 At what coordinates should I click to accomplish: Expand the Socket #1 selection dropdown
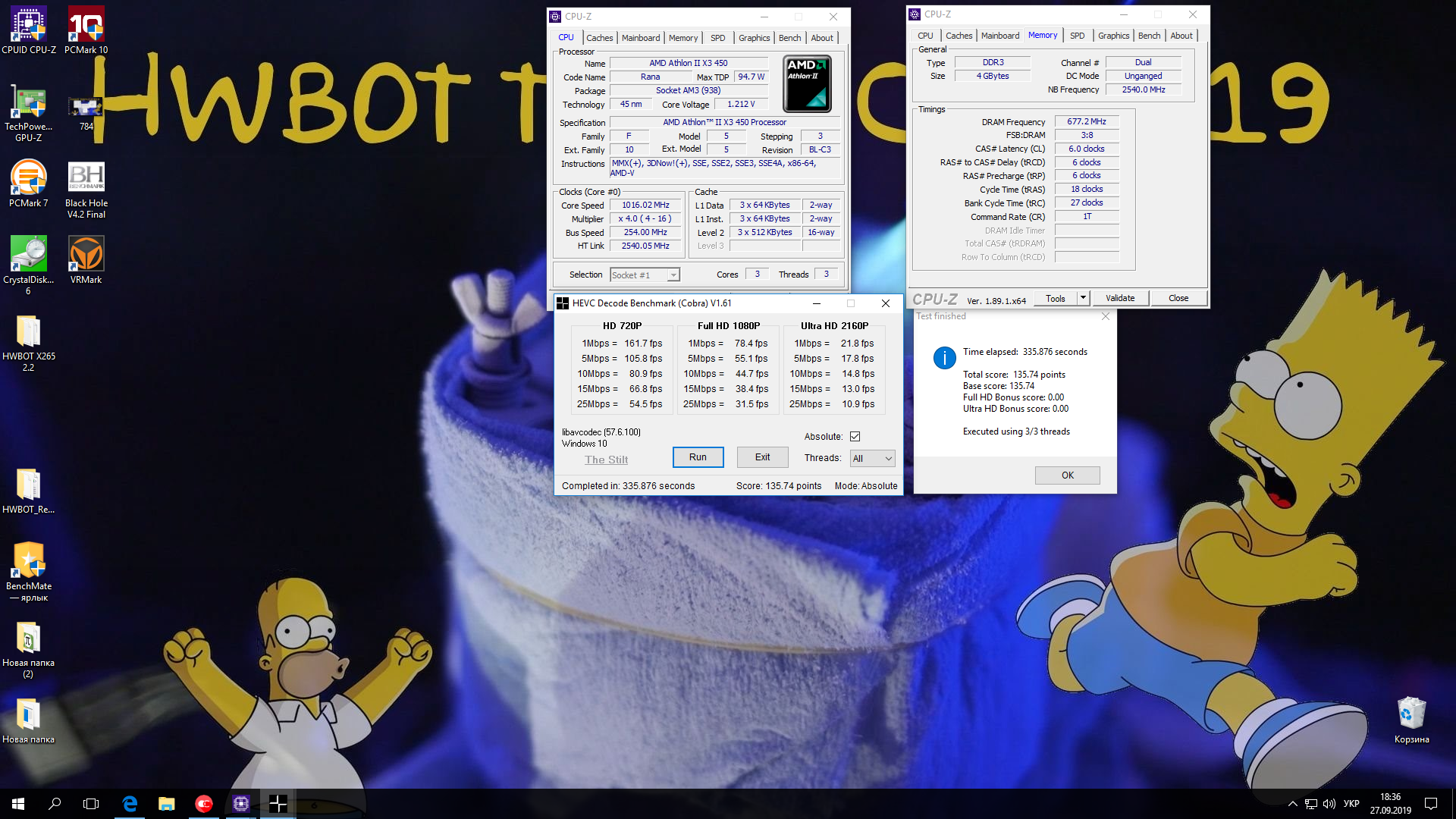645,275
